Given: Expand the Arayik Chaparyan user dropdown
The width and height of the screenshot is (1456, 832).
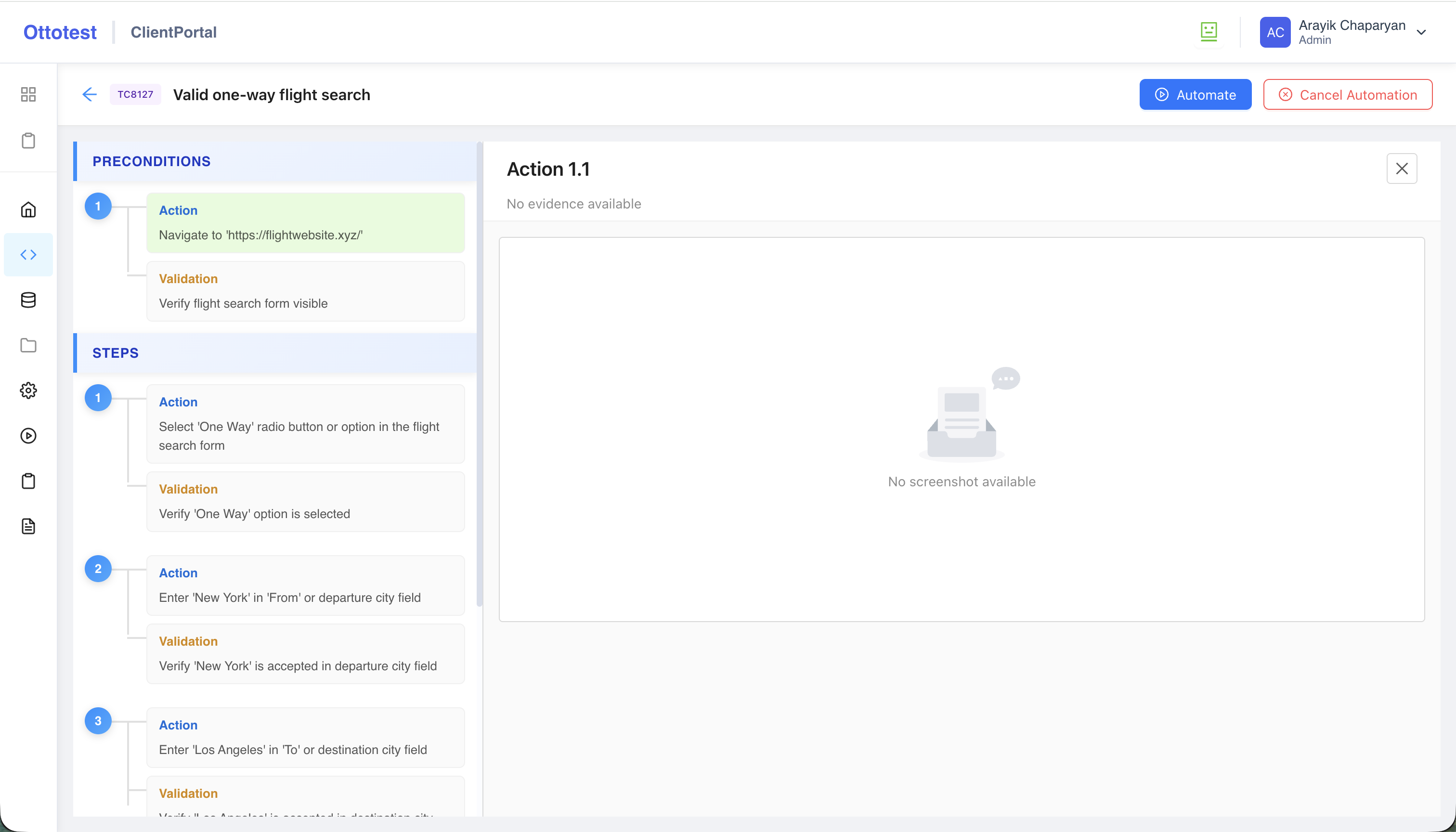Looking at the screenshot, I should (1421, 32).
